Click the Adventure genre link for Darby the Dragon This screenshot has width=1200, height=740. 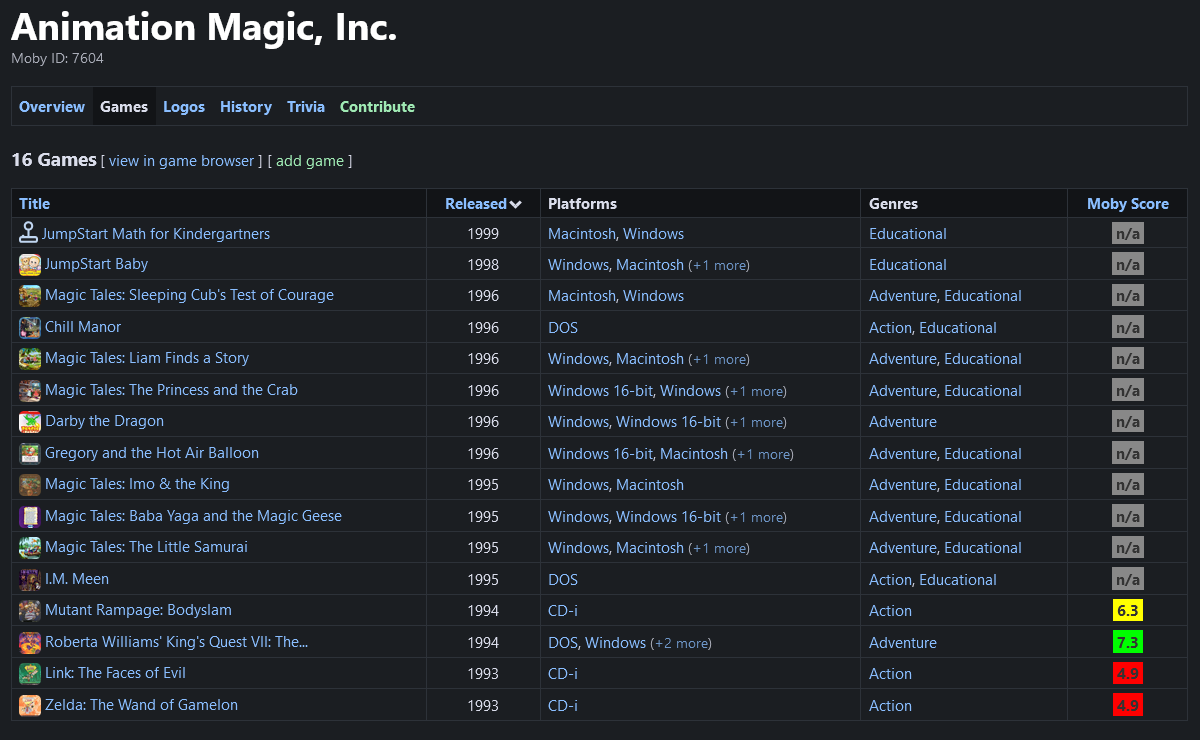click(x=903, y=422)
